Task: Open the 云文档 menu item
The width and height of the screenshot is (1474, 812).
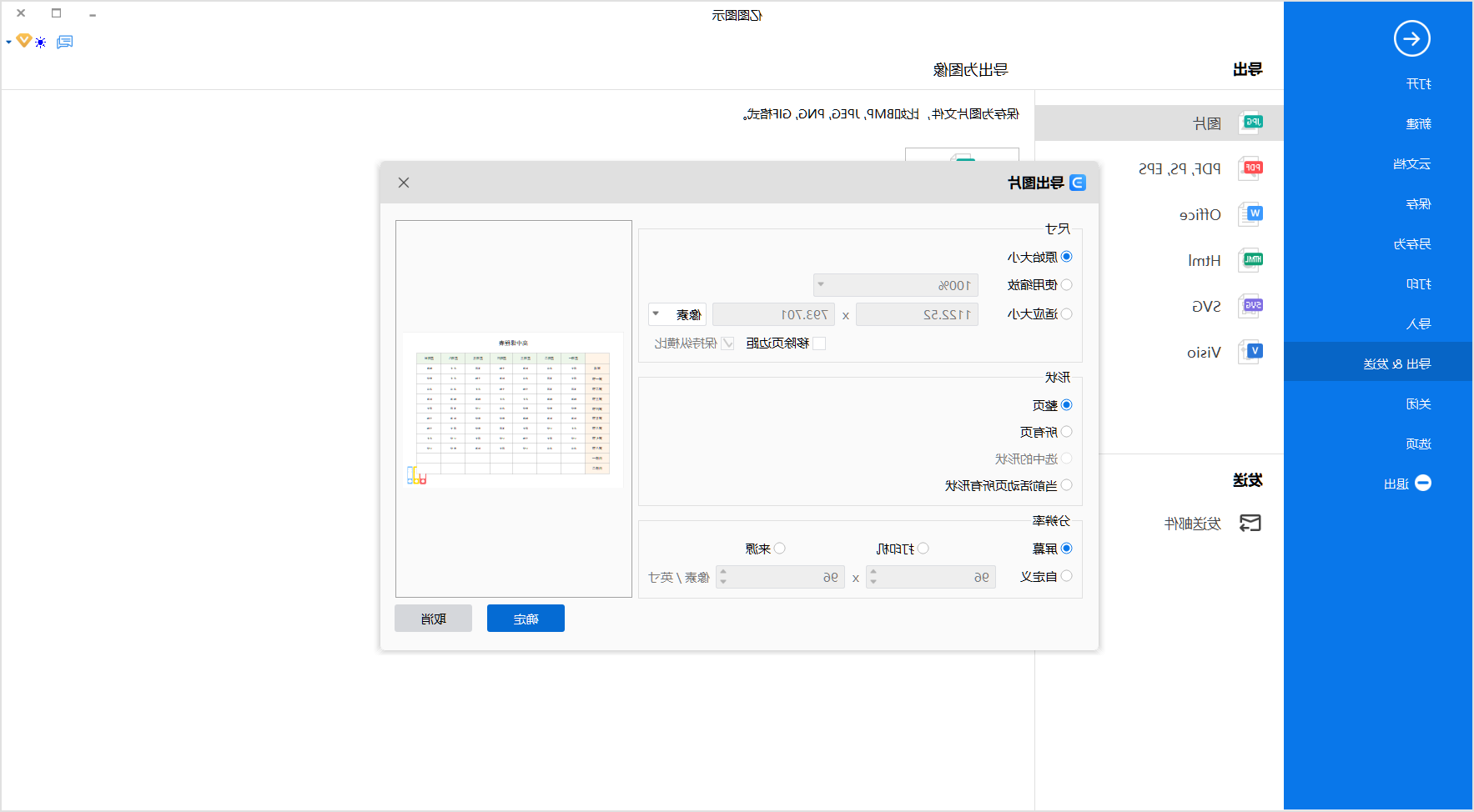Action: point(1412,164)
